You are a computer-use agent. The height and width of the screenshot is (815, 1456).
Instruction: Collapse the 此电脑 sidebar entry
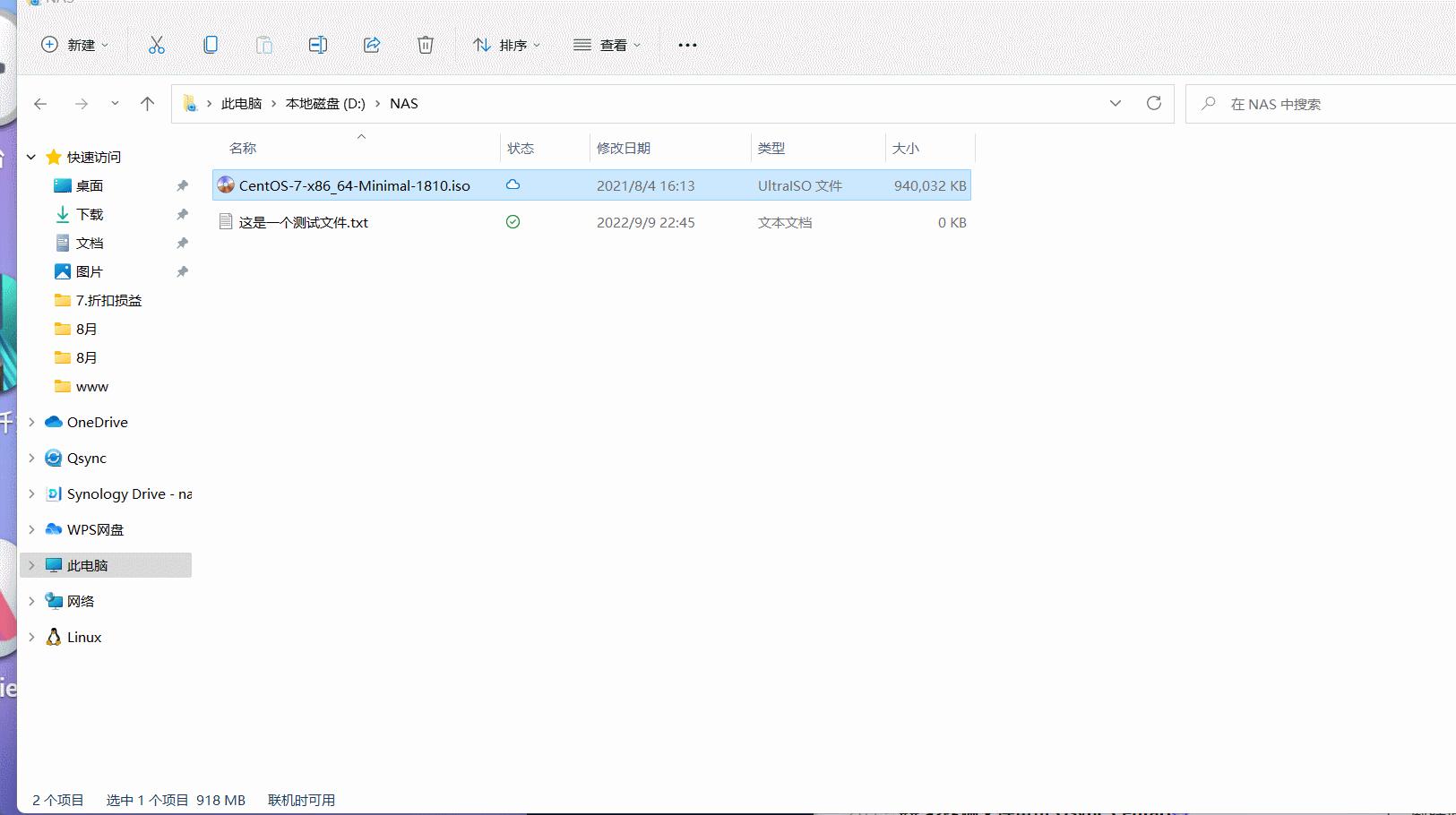31,565
